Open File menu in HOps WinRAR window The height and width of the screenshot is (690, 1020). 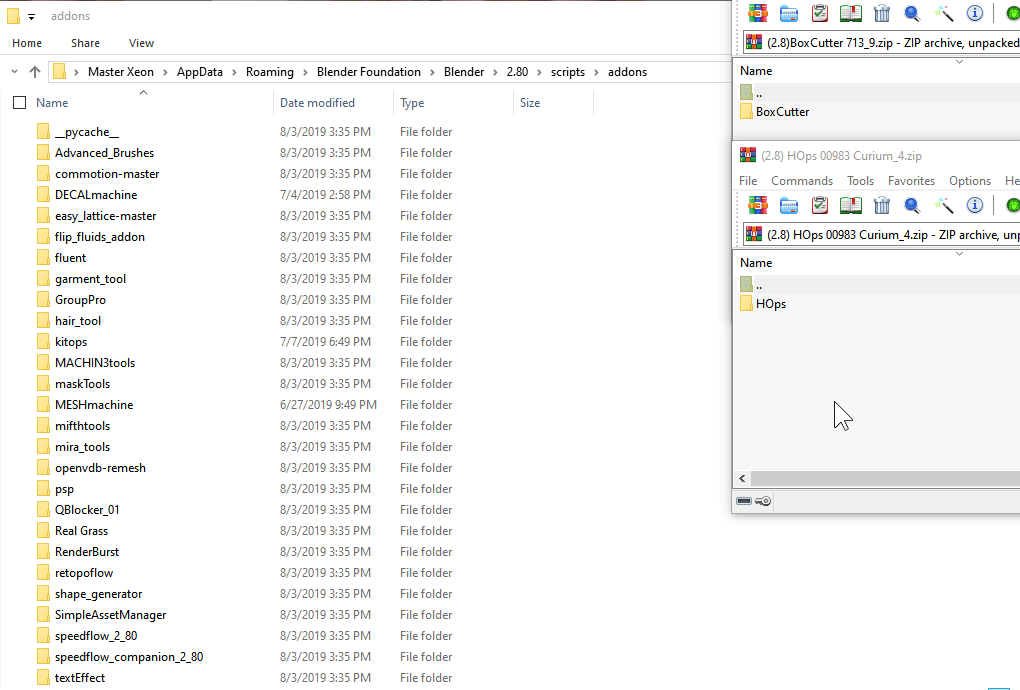click(748, 181)
